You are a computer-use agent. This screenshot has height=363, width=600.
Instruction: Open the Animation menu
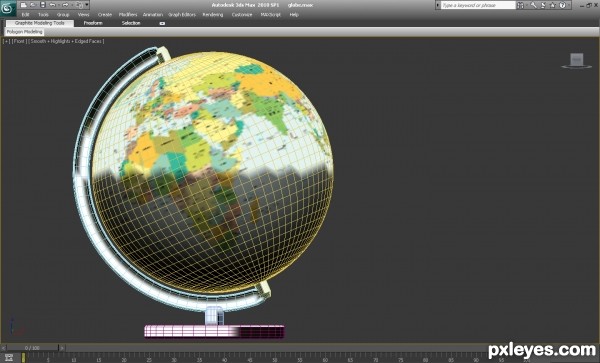153,15
